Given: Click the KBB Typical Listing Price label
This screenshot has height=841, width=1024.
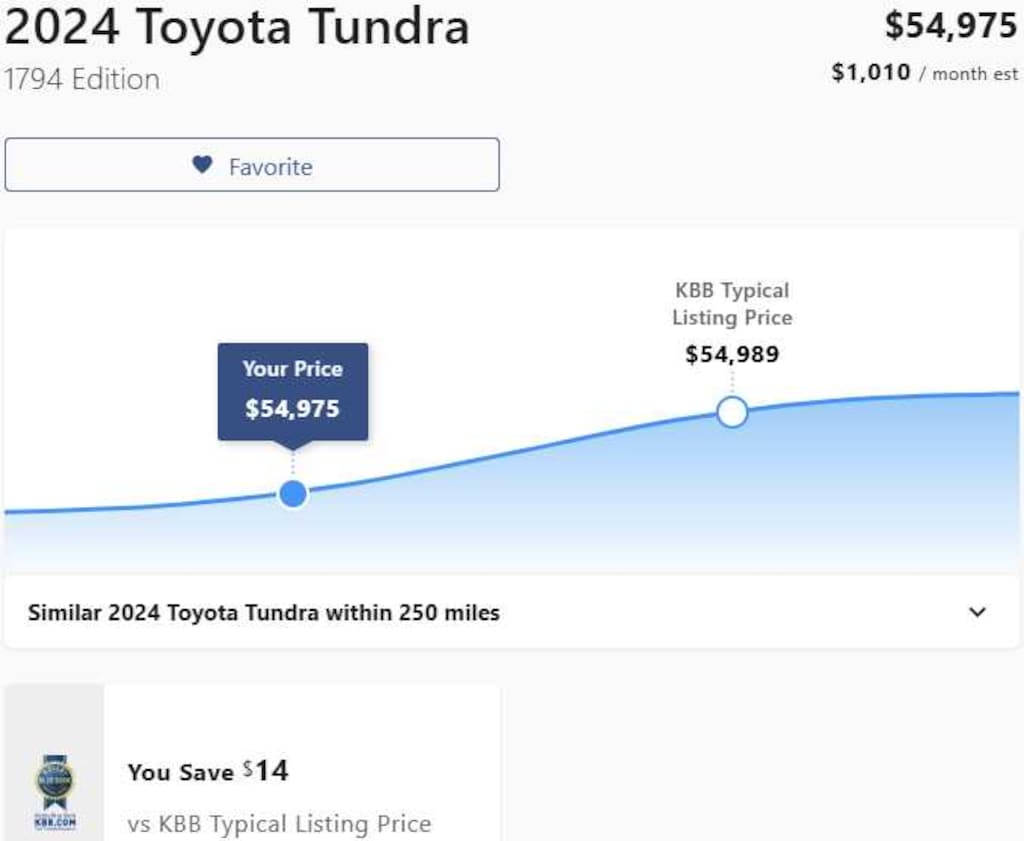Looking at the screenshot, I should coord(732,304).
